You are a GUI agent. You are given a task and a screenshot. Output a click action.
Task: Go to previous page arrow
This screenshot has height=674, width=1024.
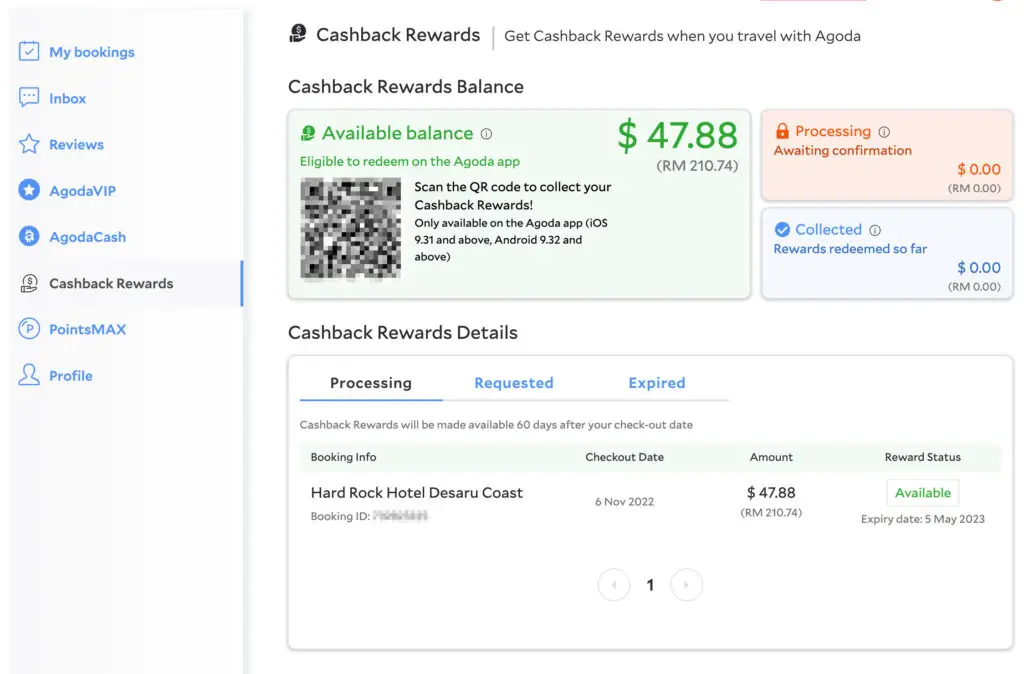coord(614,585)
